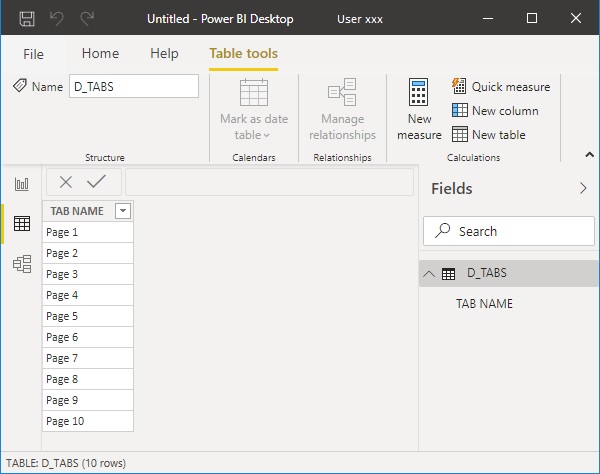600x474 pixels.
Task: Create a New table
Action: pos(489,135)
